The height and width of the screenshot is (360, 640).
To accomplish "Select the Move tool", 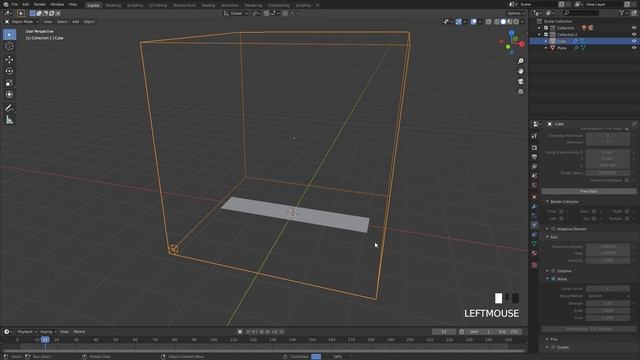I will pos(9,60).
